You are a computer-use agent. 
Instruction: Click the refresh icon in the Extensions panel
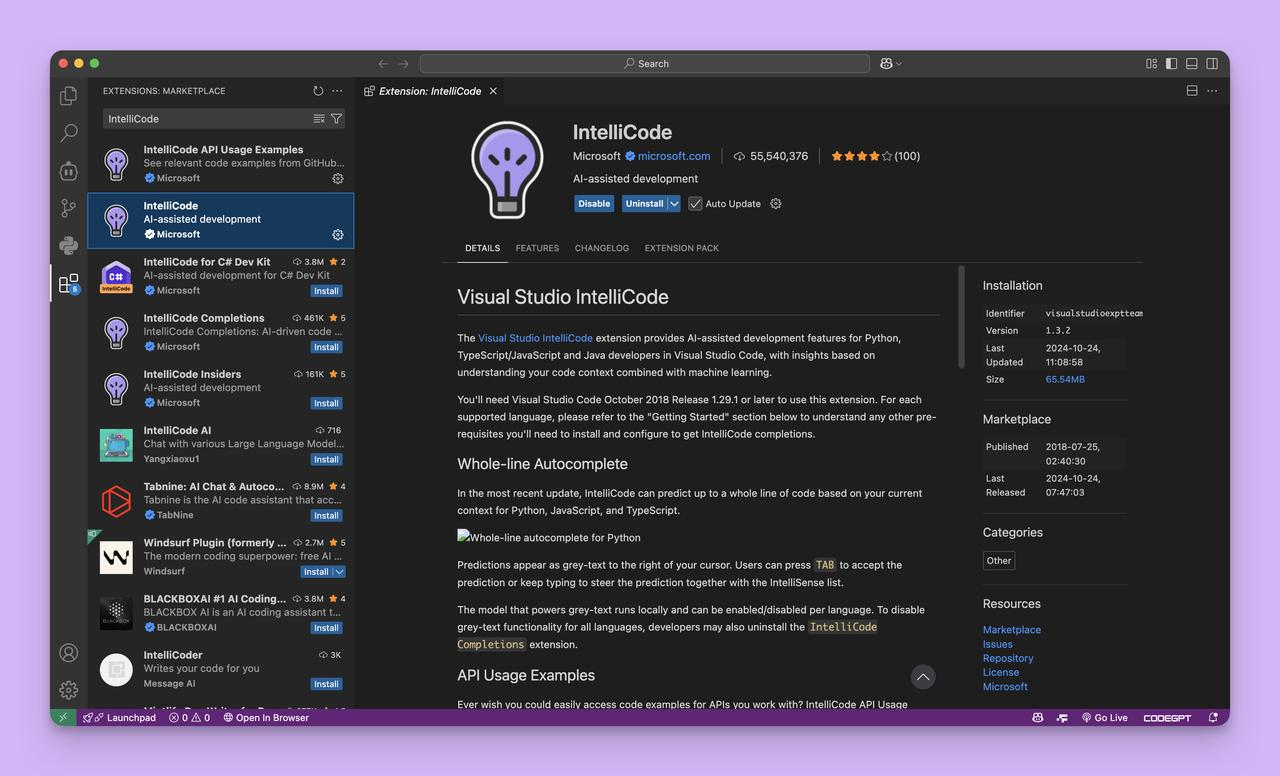318,90
